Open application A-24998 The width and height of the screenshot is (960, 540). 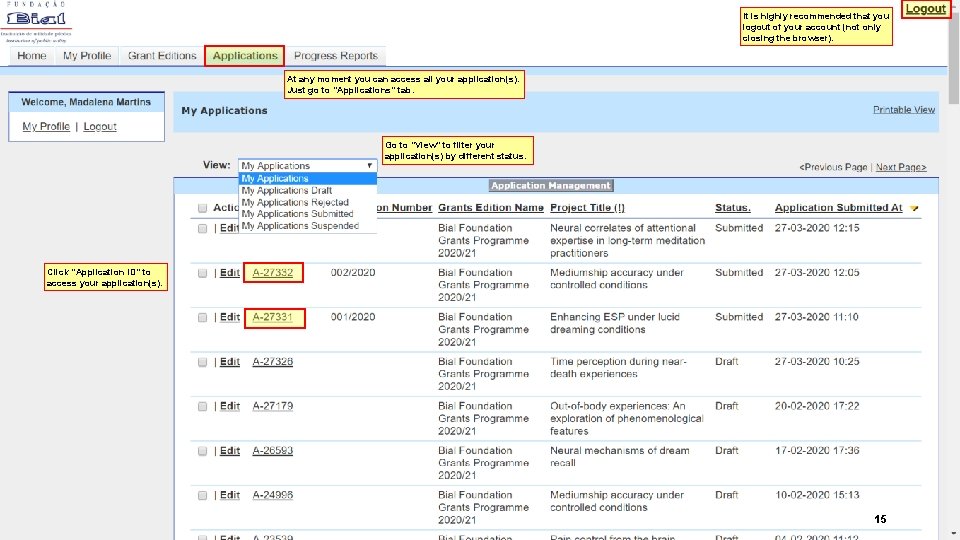[x=272, y=495]
